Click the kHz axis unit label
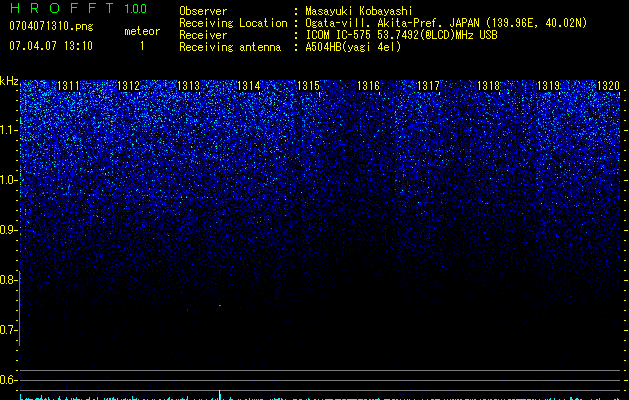The height and width of the screenshot is (400, 629). click(x=9, y=81)
